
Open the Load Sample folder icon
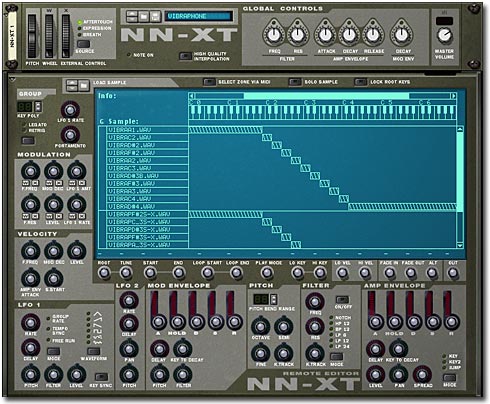point(84,86)
